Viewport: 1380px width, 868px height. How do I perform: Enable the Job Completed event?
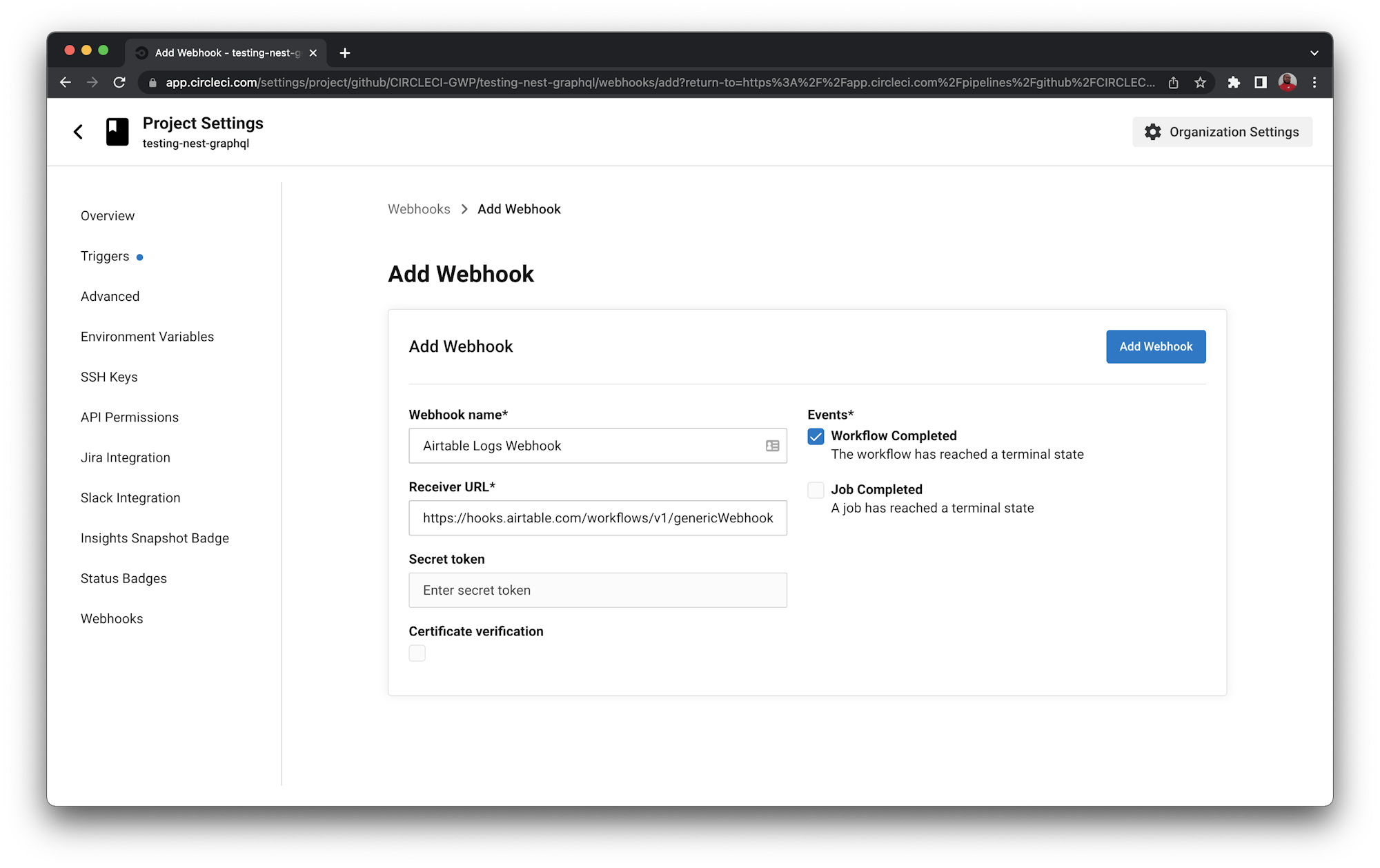click(x=816, y=490)
